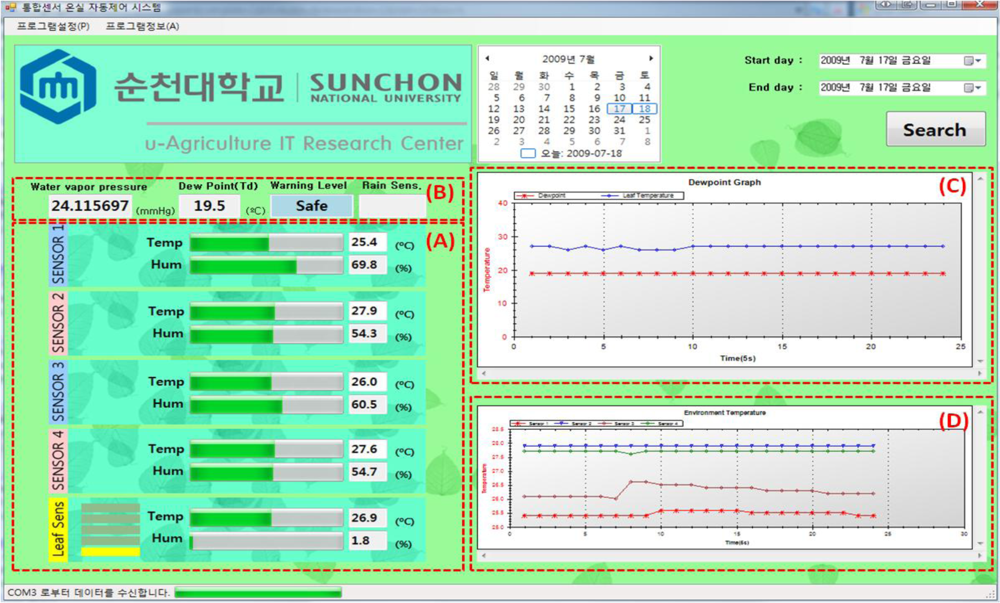Click Leaf Sens Hum progress bar

267,541
